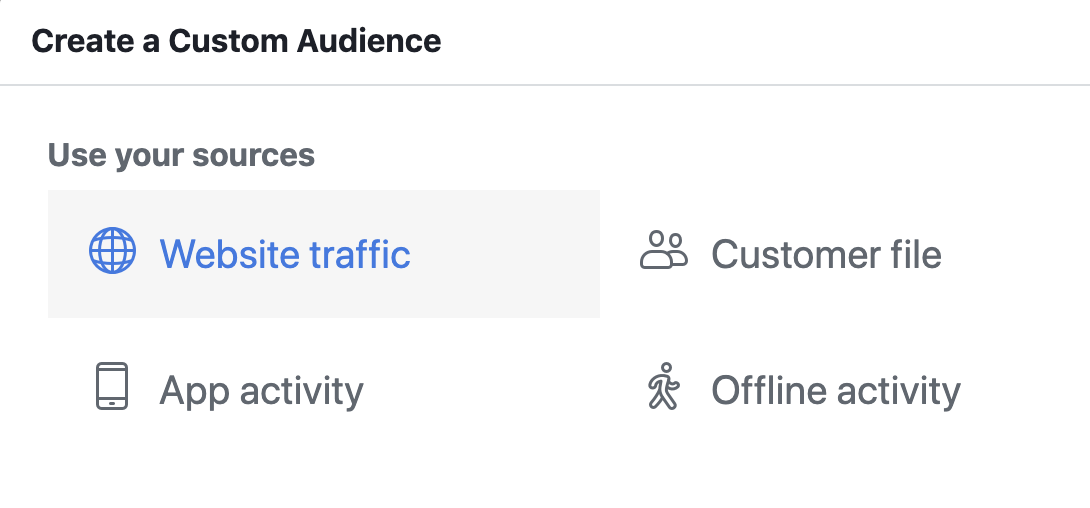Choose the "Customer file" text label
The image size is (1090, 508).
(826, 254)
